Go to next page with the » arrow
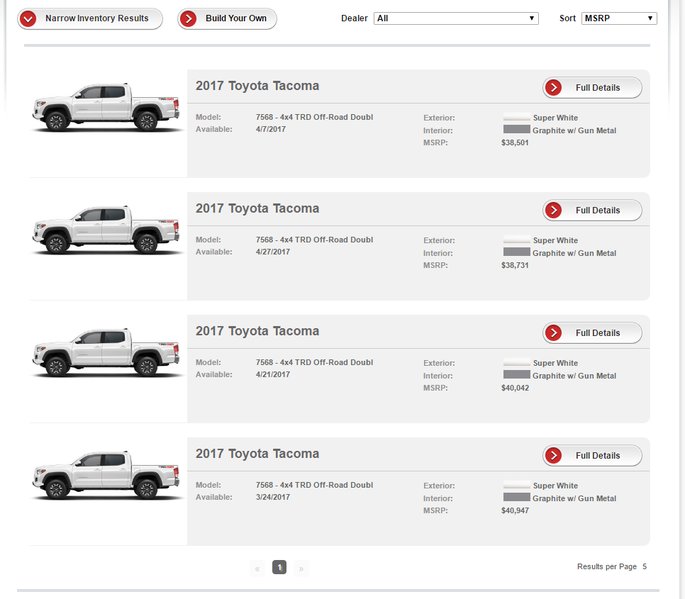The width and height of the screenshot is (685, 599). click(x=301, y=568)
